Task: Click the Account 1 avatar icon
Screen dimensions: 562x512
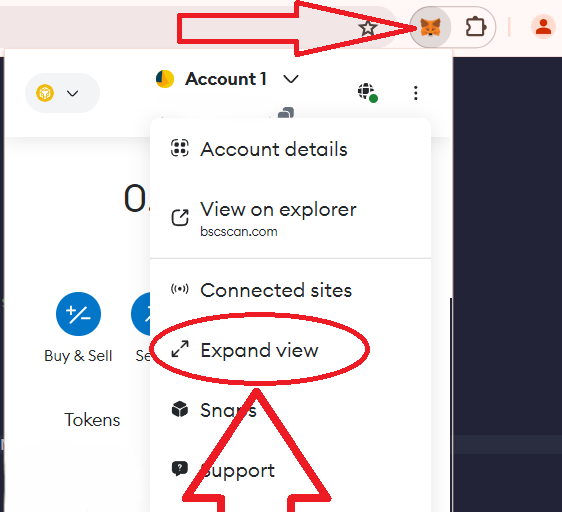Action: point(165,79)
